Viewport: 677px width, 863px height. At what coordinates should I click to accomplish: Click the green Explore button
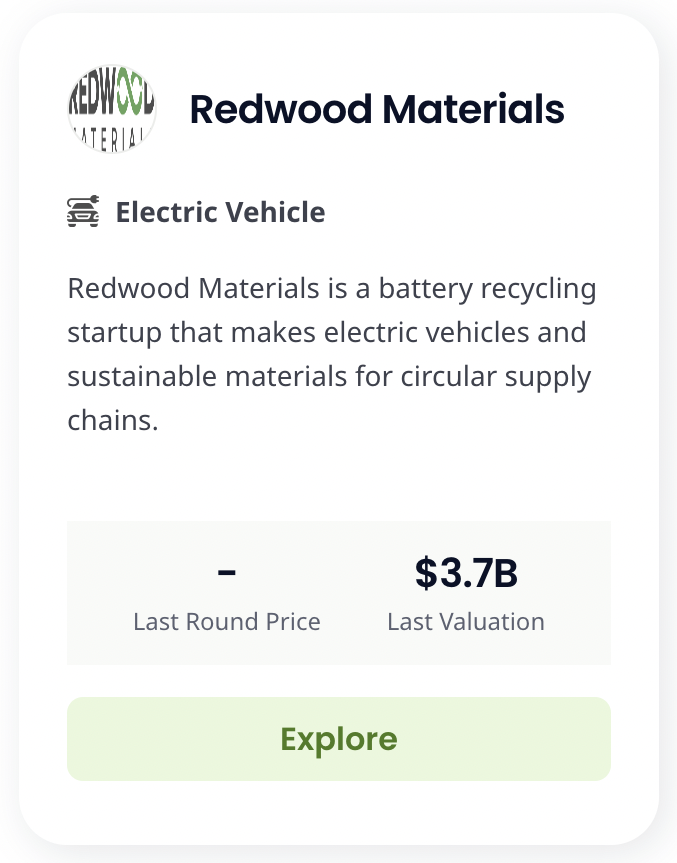coord(339,739)
